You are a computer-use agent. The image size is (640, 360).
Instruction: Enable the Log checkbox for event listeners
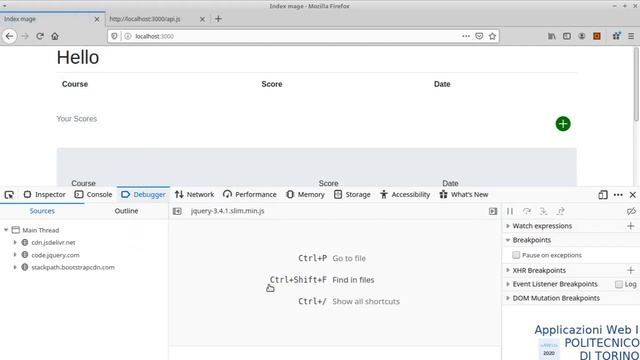[x=619, y=284]
